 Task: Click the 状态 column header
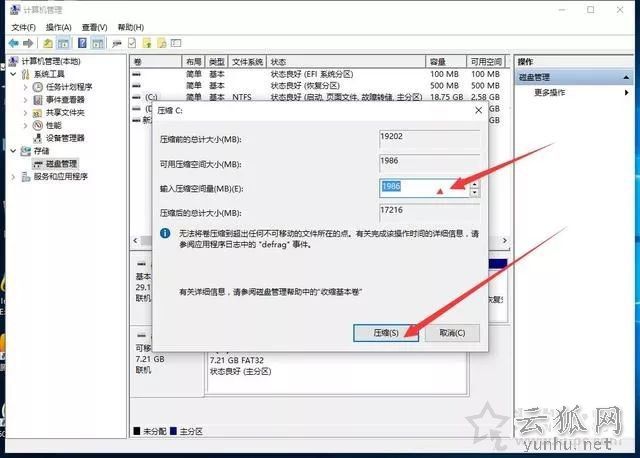coord(346,62)
